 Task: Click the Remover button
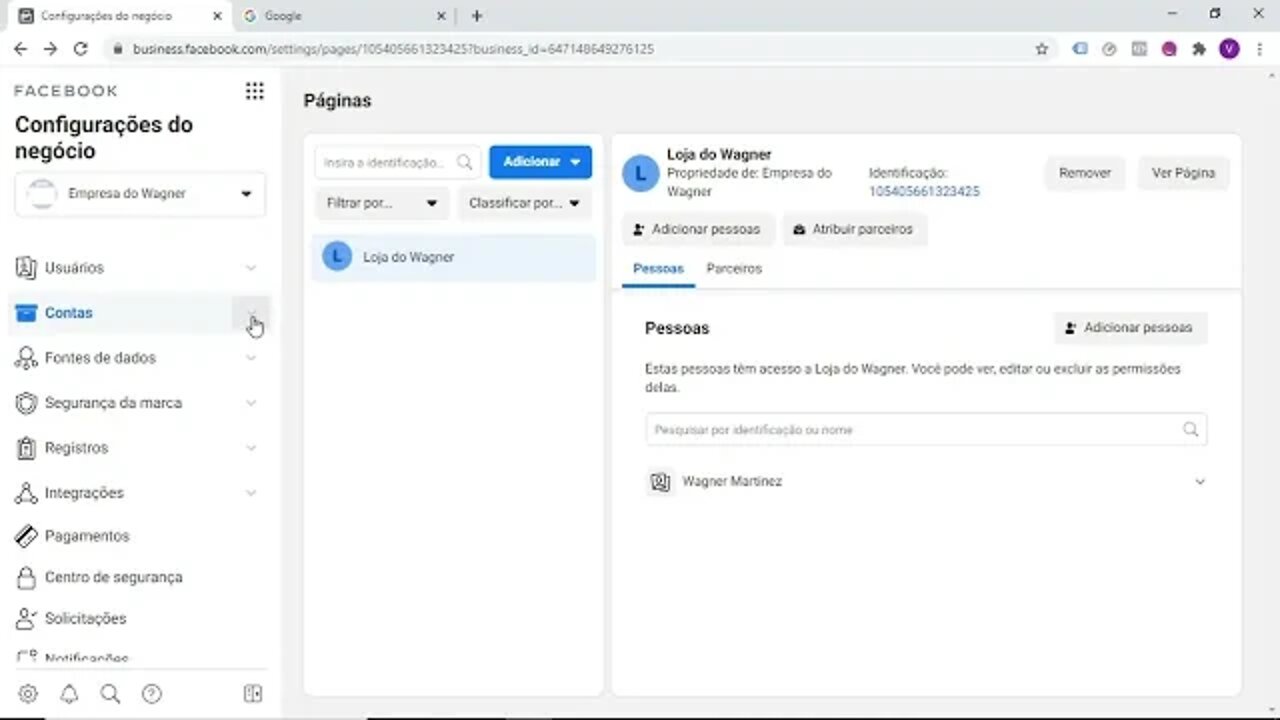(1085, 173)
